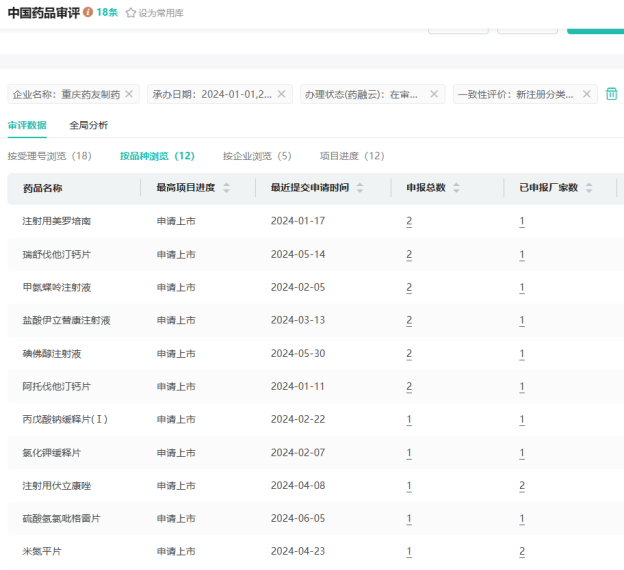The width and height of the screenshot is (624, 570).
Task: Remove the 承办日期 filter tag
Action: 282,94
